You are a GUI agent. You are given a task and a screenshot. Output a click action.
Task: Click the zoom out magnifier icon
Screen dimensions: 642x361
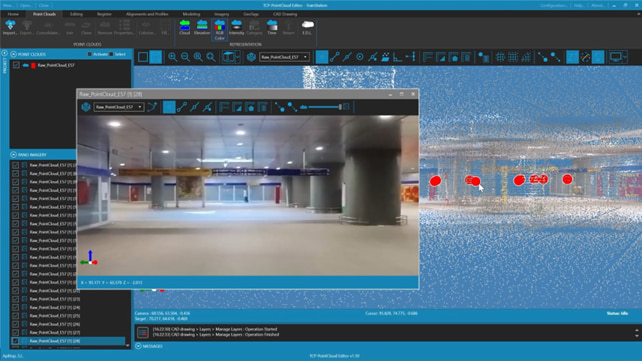coord(185,57)
